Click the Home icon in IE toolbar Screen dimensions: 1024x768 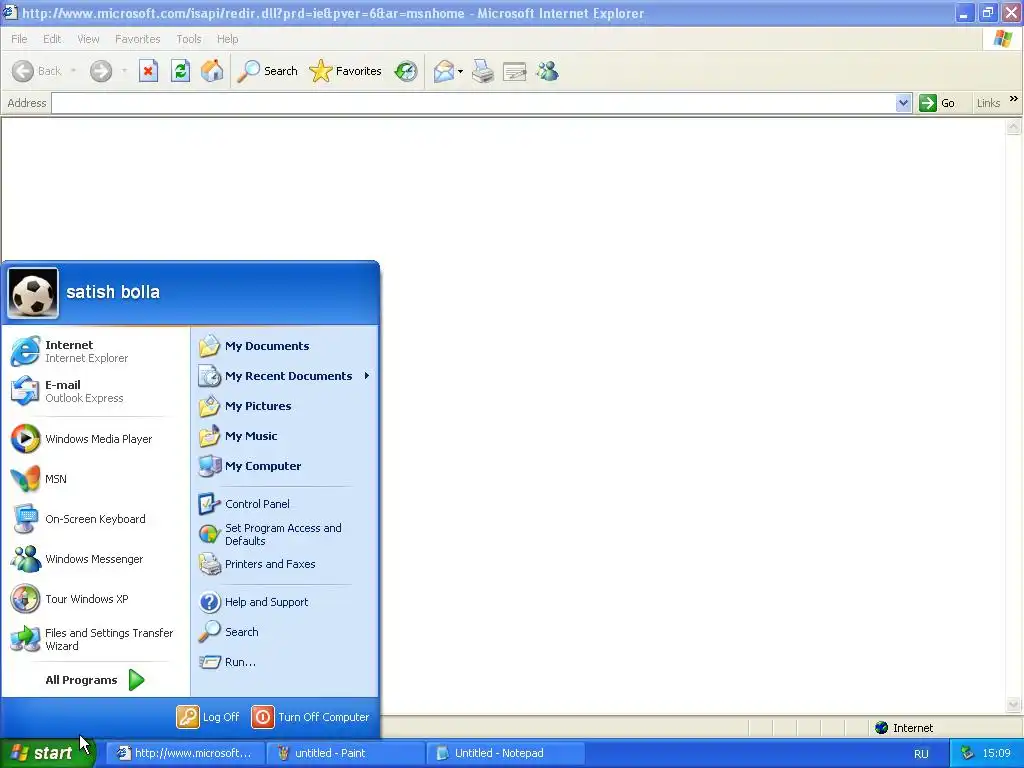pos(212,71)
